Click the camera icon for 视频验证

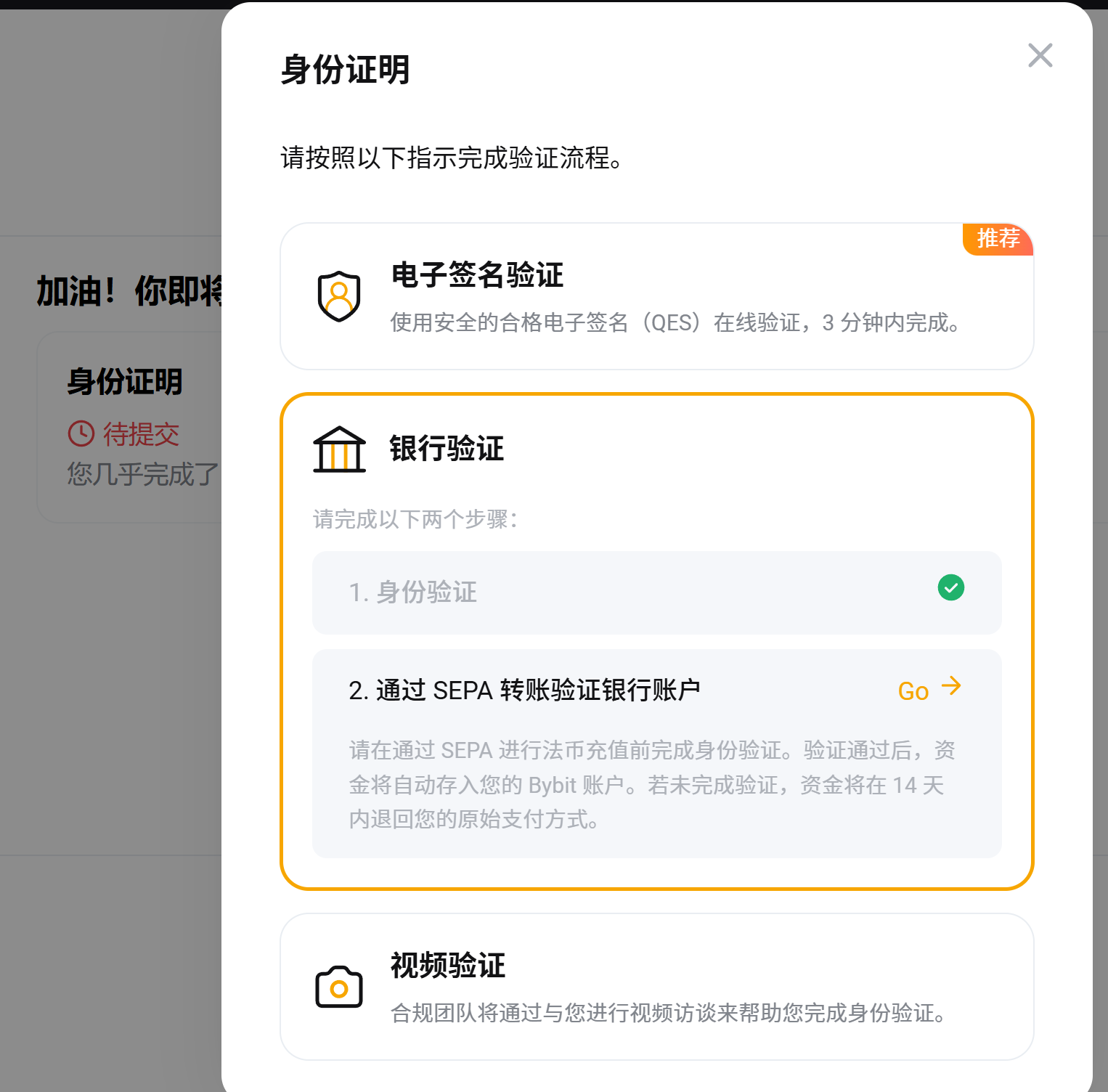pyautogui.click(x=339, y=987)
